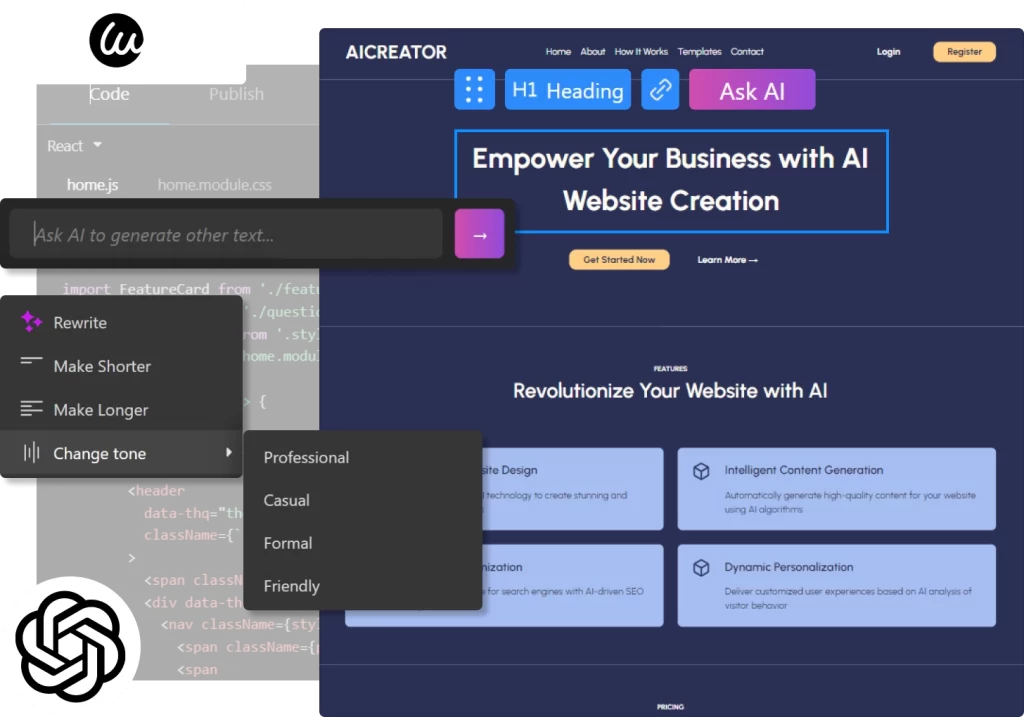Open the home.js file tab
The image size is (1024, 717).
point(92,185)
